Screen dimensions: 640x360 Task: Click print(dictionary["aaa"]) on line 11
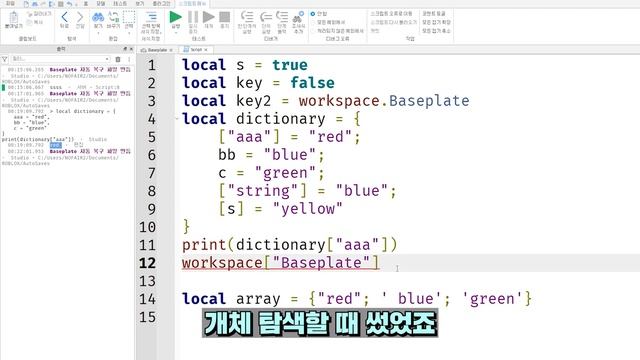coord(289,245)
